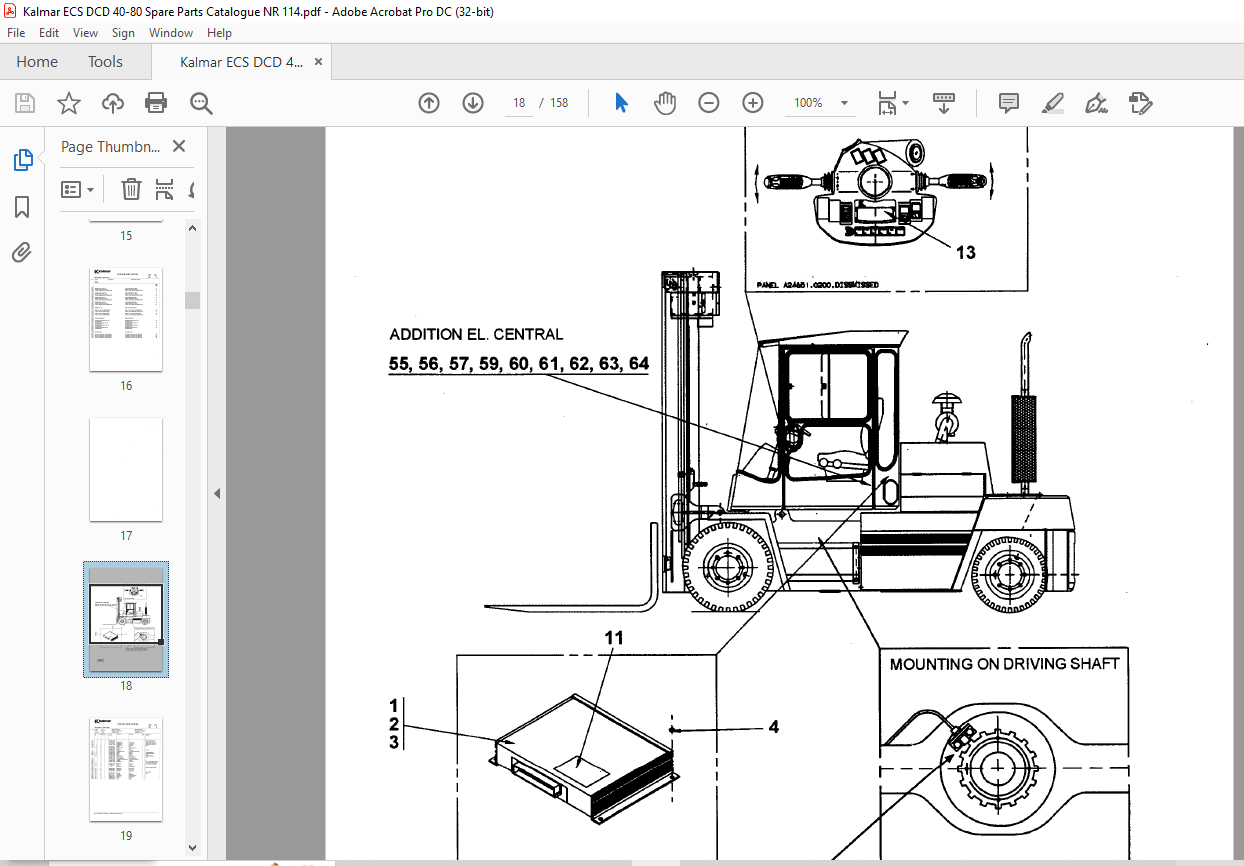
Task: Click part number 13 in diagram
Action: [x=965, y=253]
